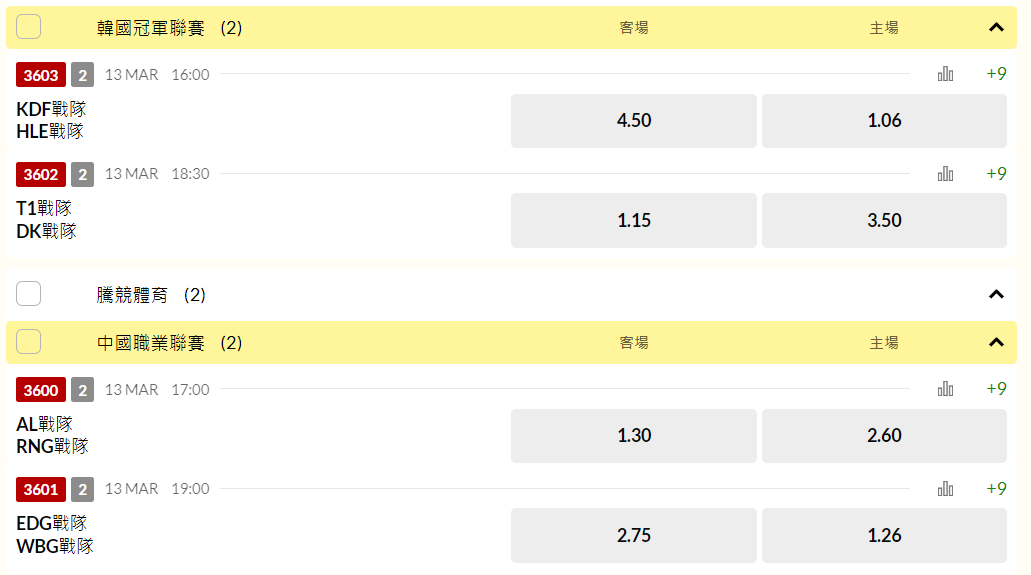Tick the 韓國冠軍聯賽 league checkbox
The image size is (1031, 575).
28,27
